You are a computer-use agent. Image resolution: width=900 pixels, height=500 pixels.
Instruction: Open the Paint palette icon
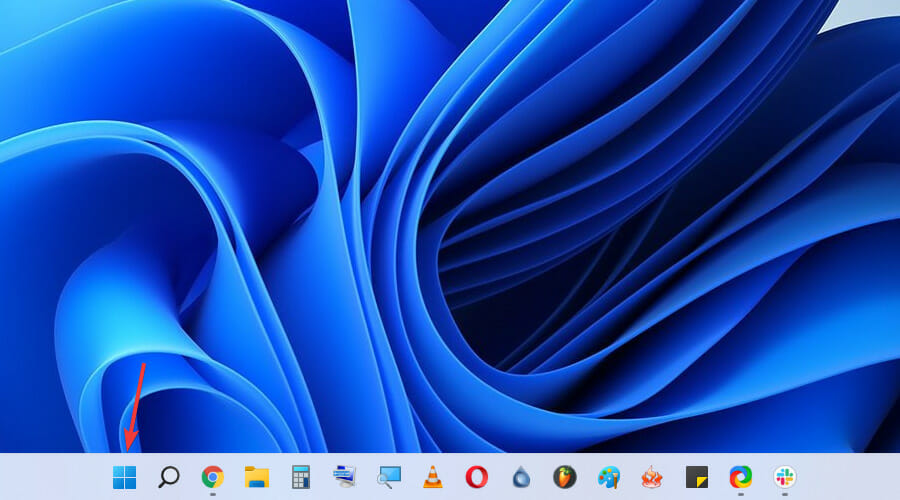coord(608,477)
